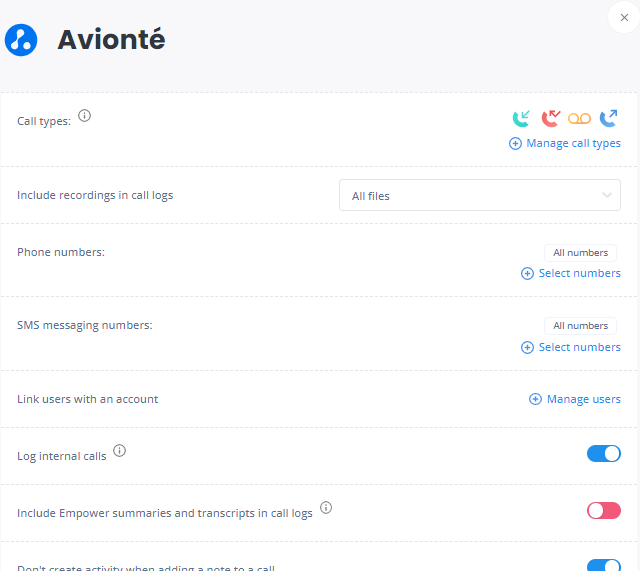Click the blue outgoing call icon

tap(609, 119)
